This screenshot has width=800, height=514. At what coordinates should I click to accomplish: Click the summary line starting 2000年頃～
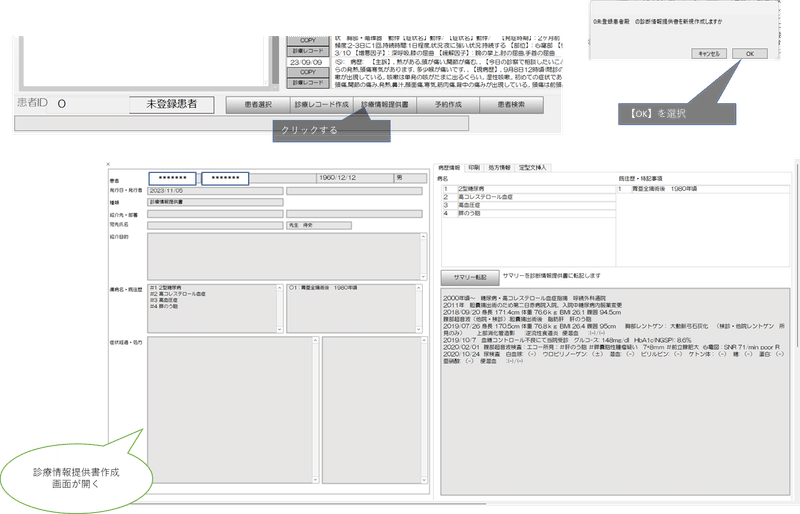click(x=524, y=298)
